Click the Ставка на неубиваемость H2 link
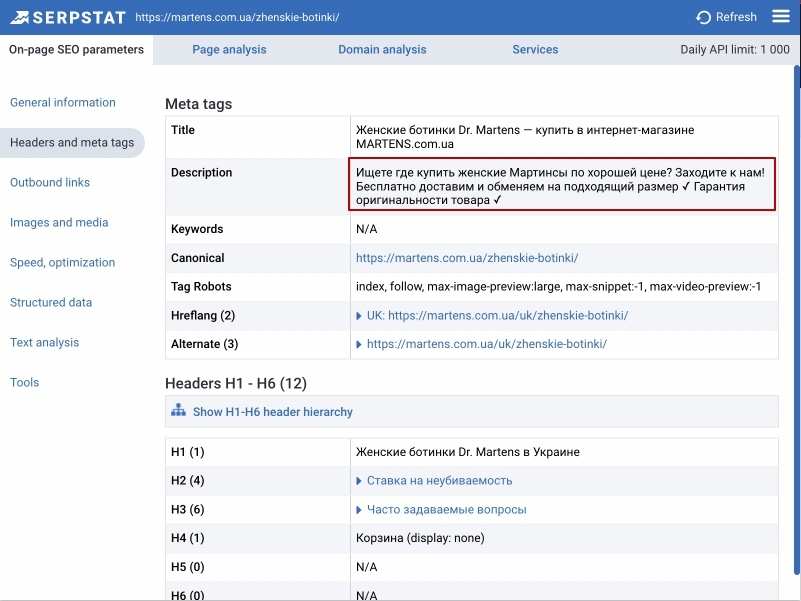This screenshot has height=601, width=801. tap(439, 480)
